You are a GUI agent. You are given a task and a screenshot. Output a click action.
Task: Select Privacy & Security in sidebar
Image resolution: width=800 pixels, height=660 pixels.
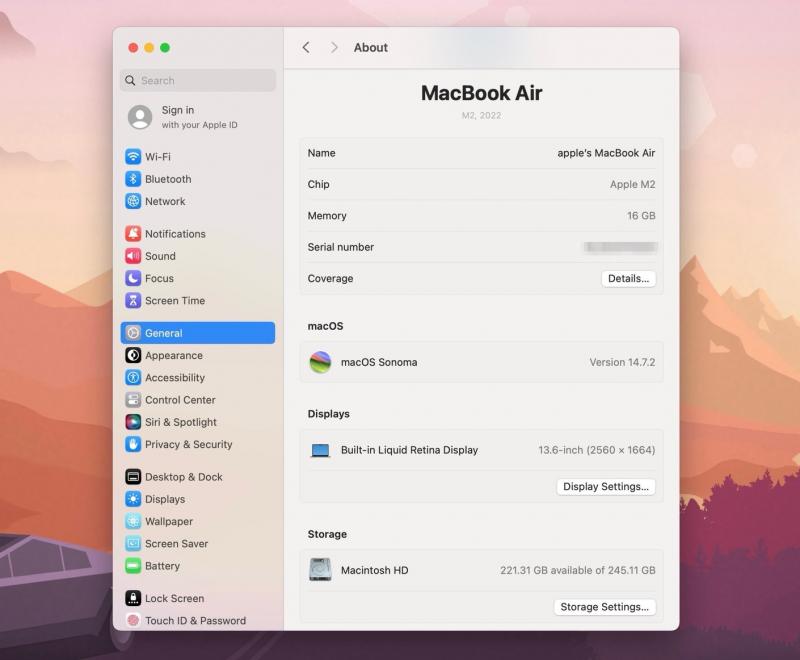(x=198, y=444)
